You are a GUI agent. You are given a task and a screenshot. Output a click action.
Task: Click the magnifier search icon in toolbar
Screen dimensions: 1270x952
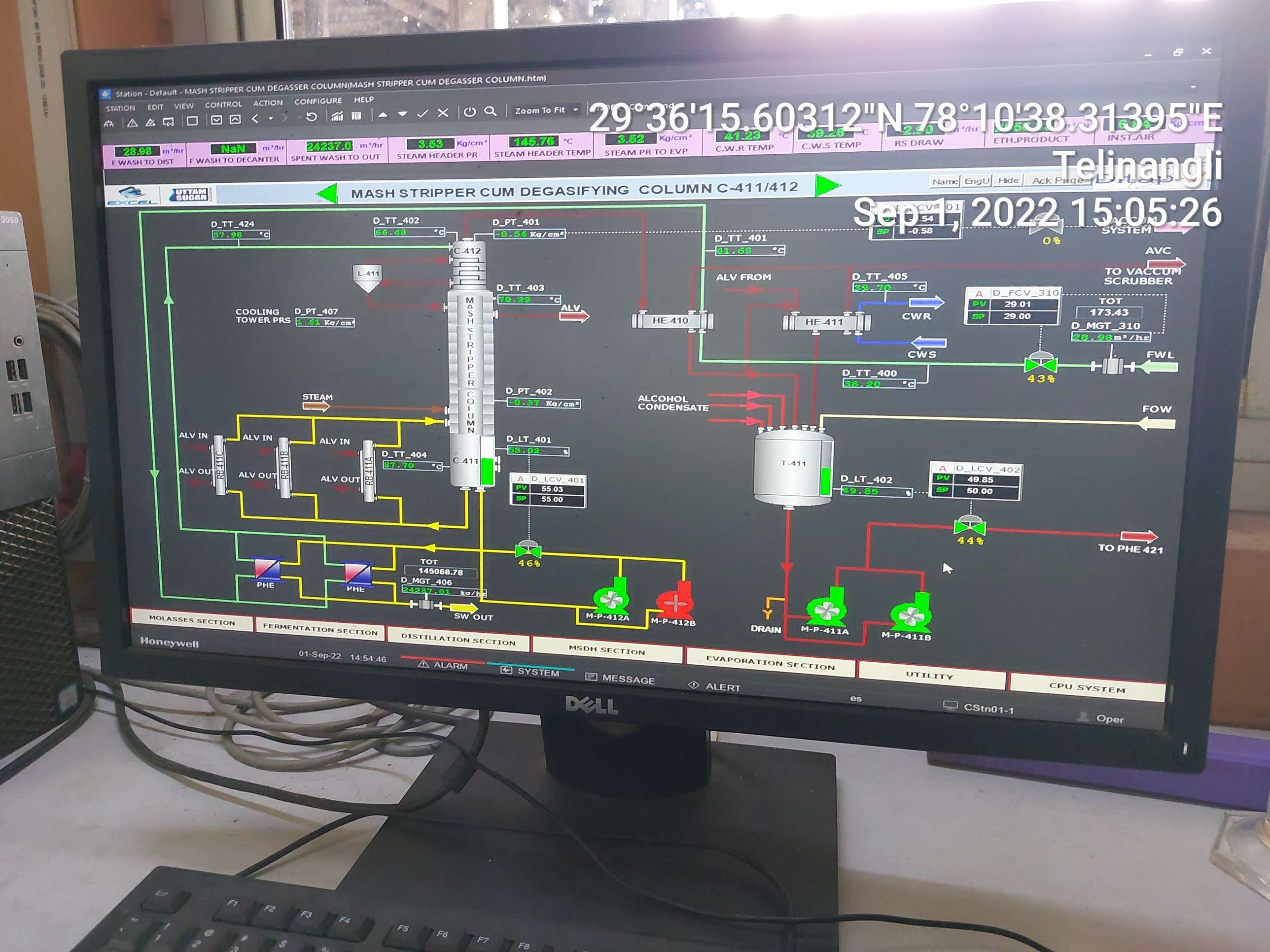(x=491, y=111)
